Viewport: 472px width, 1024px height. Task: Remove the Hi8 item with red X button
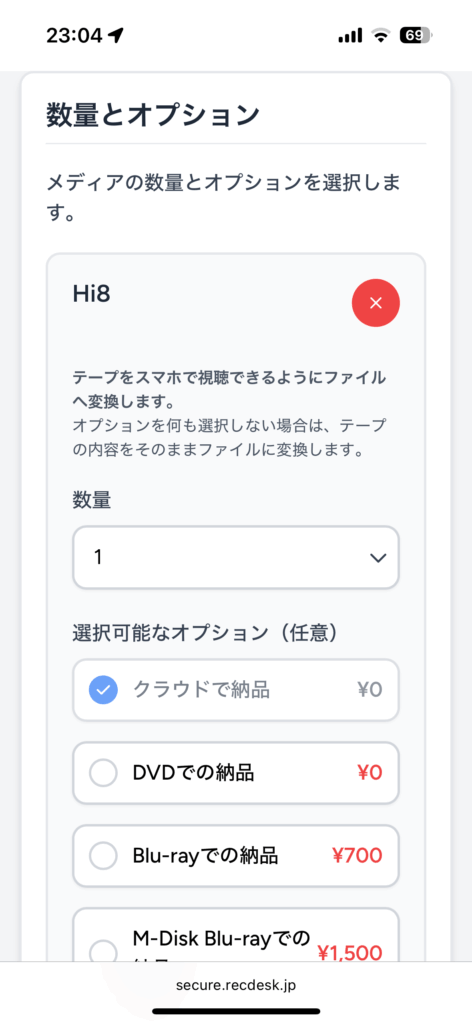pyautogui.click(x=375, y=303)
